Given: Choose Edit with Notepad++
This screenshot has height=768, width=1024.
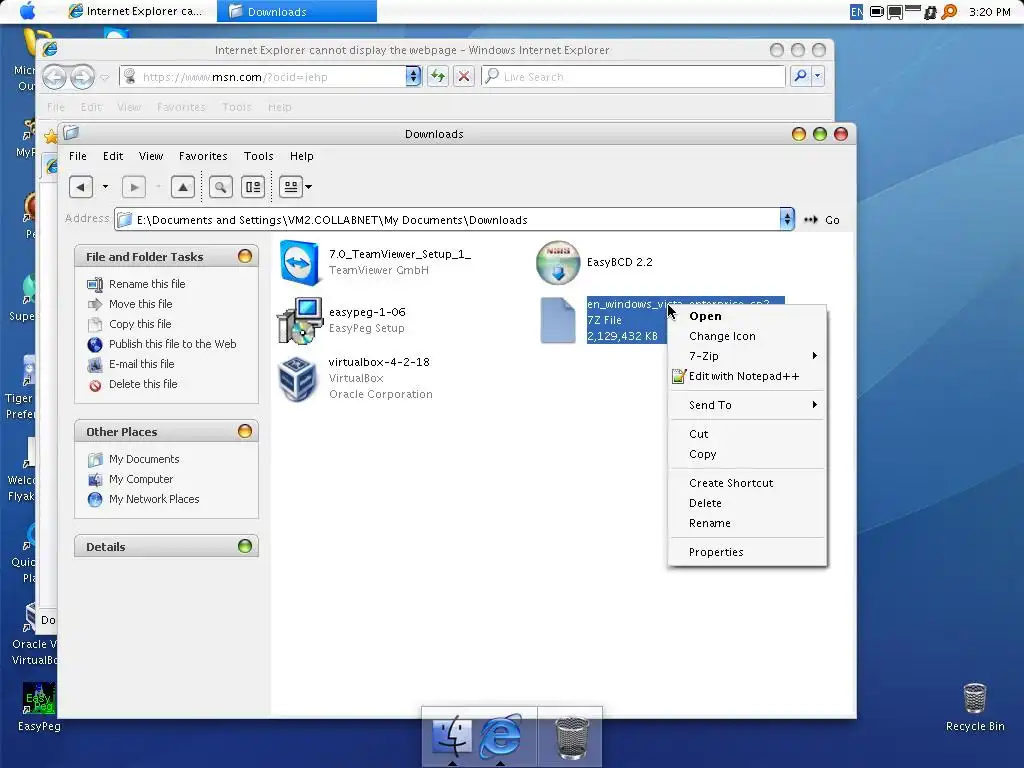Looking at the screenshot, I should tap(747, 376).
